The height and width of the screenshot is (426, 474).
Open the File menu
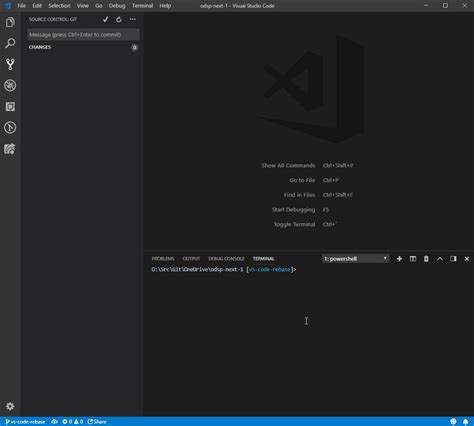[22, 6]
